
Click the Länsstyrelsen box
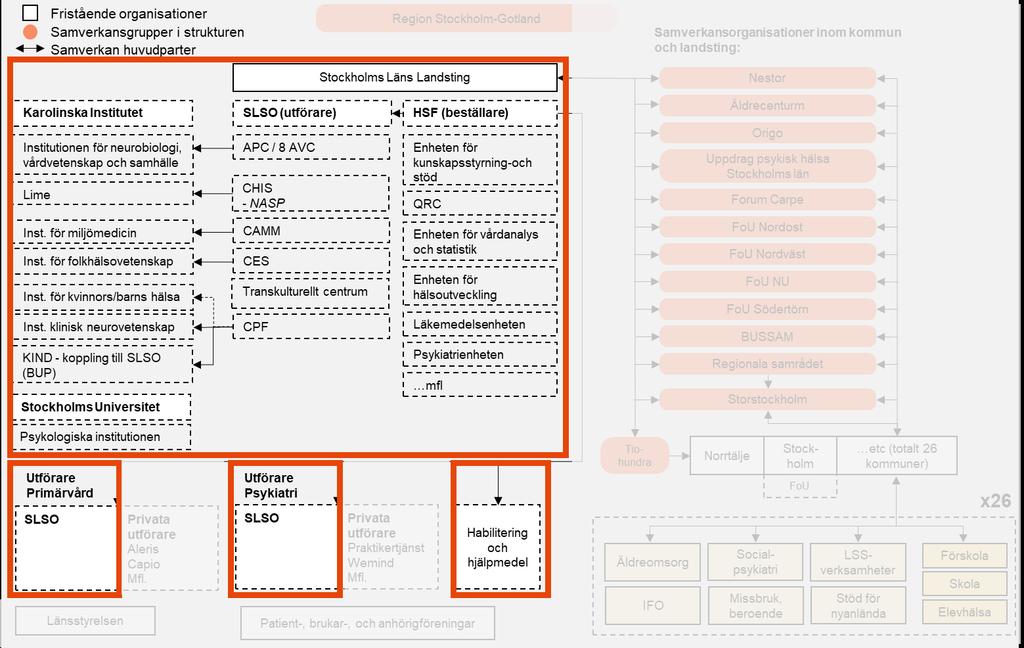coord(85,621)
